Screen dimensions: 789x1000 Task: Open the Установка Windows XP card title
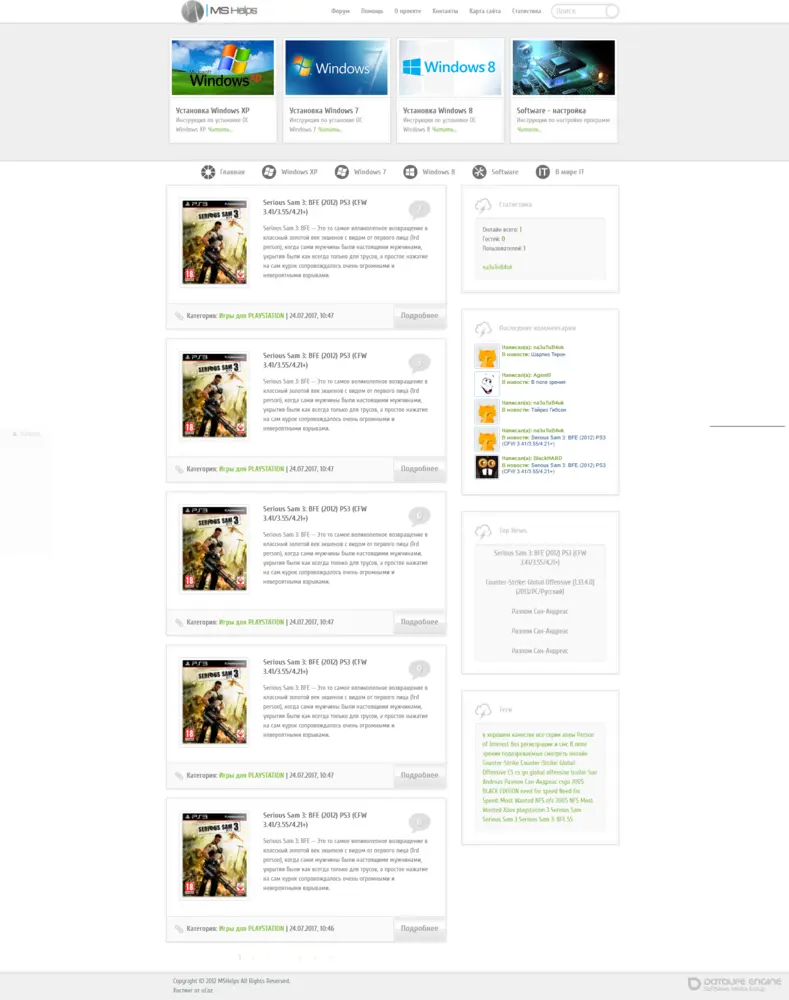coord(212,110)
